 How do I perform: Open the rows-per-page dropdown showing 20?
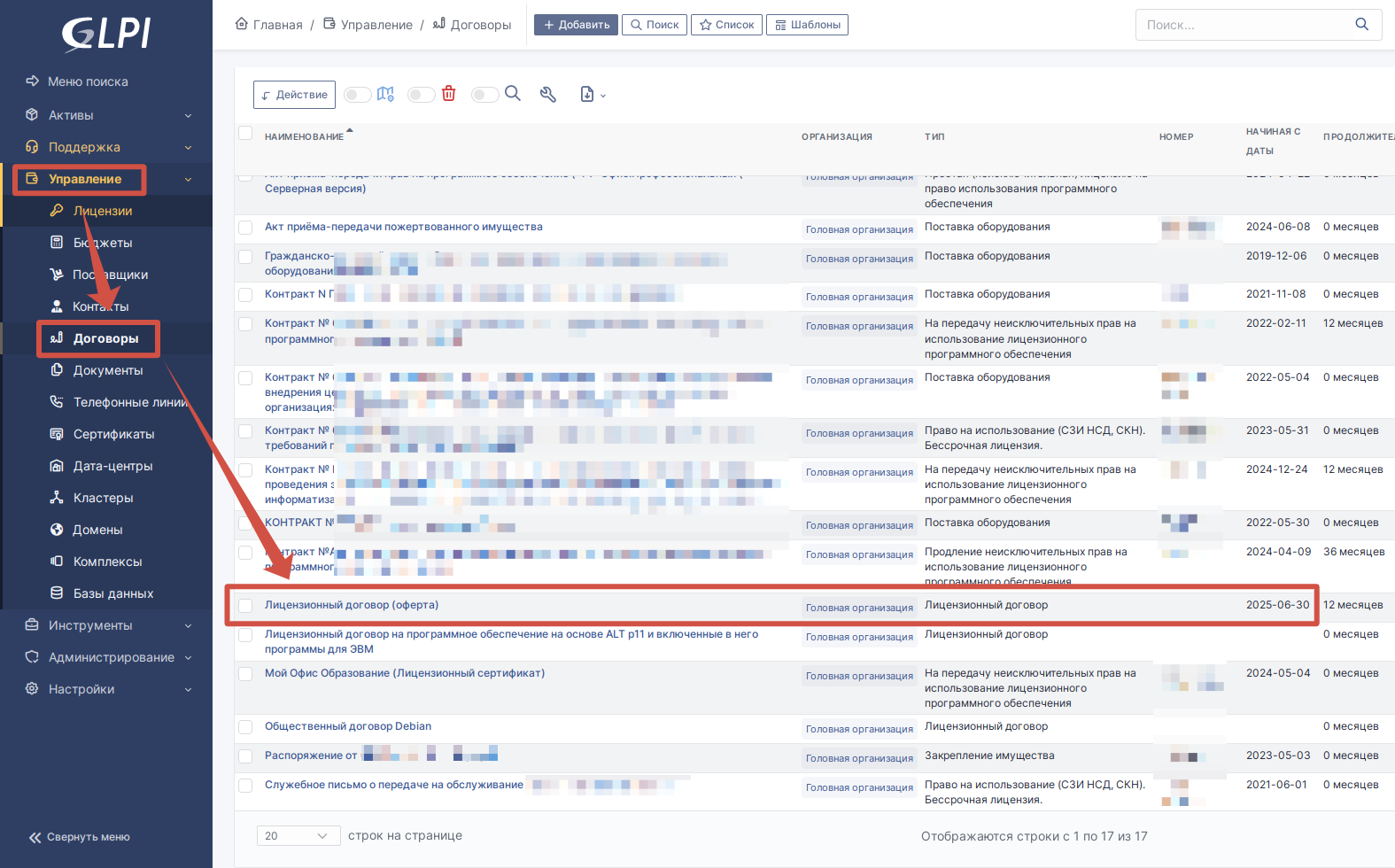[298, 836]
